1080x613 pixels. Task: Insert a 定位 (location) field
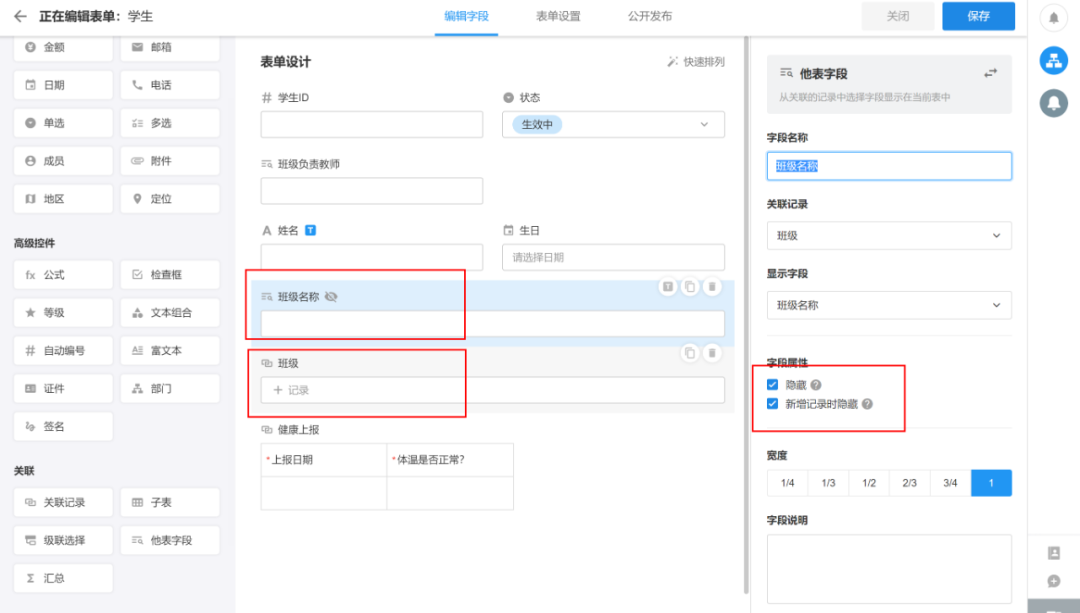(170, 198)
